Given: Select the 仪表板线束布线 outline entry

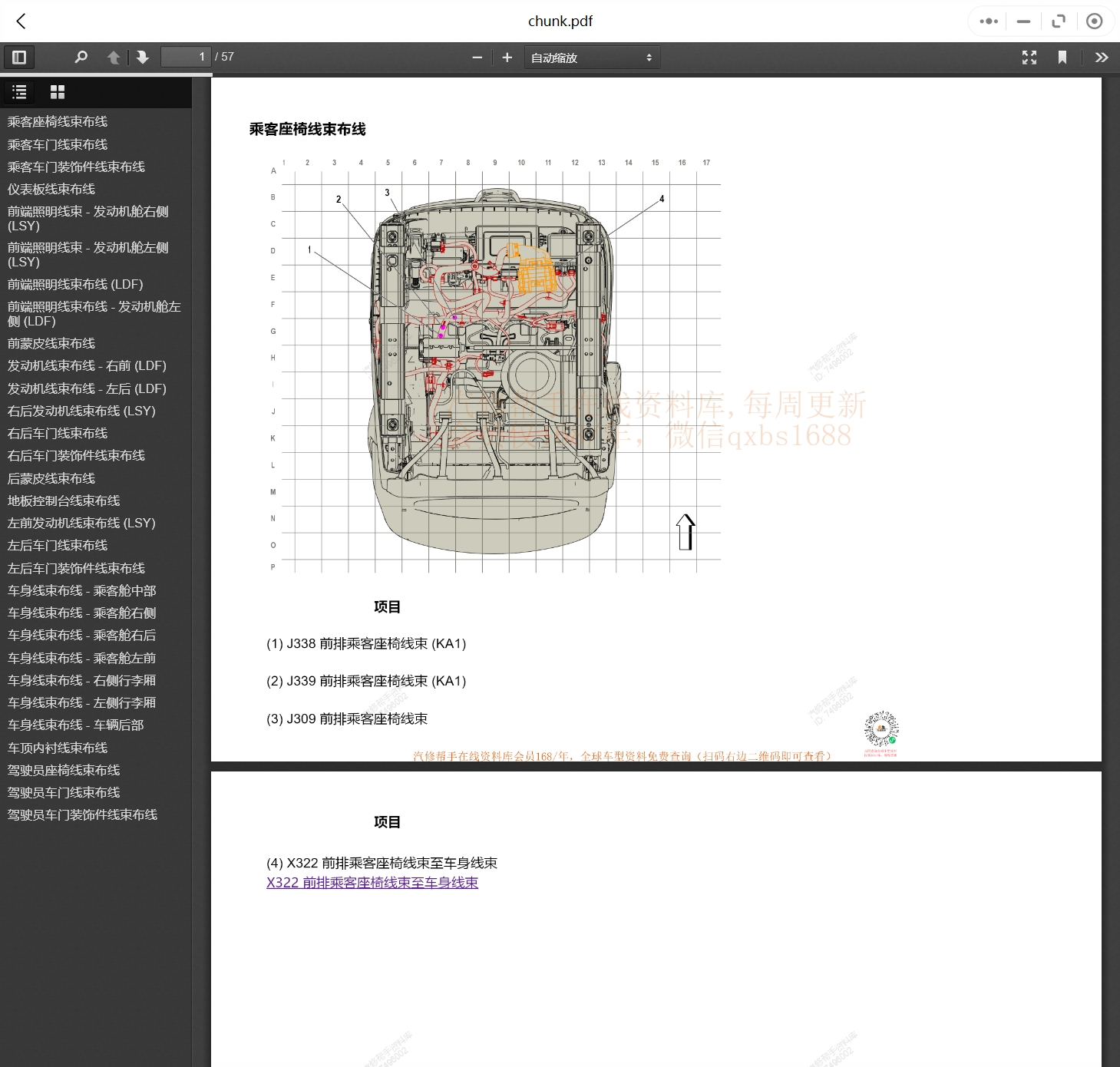Looking at the screenshot, I should pos(51,189).
